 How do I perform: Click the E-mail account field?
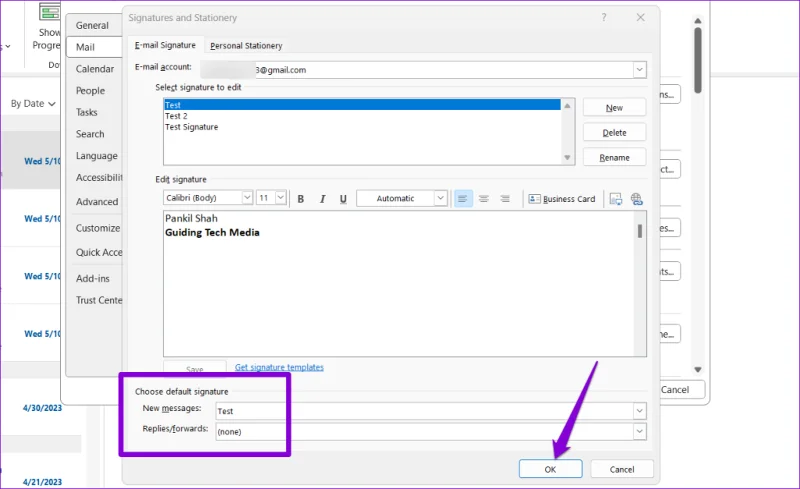(423, 70)
